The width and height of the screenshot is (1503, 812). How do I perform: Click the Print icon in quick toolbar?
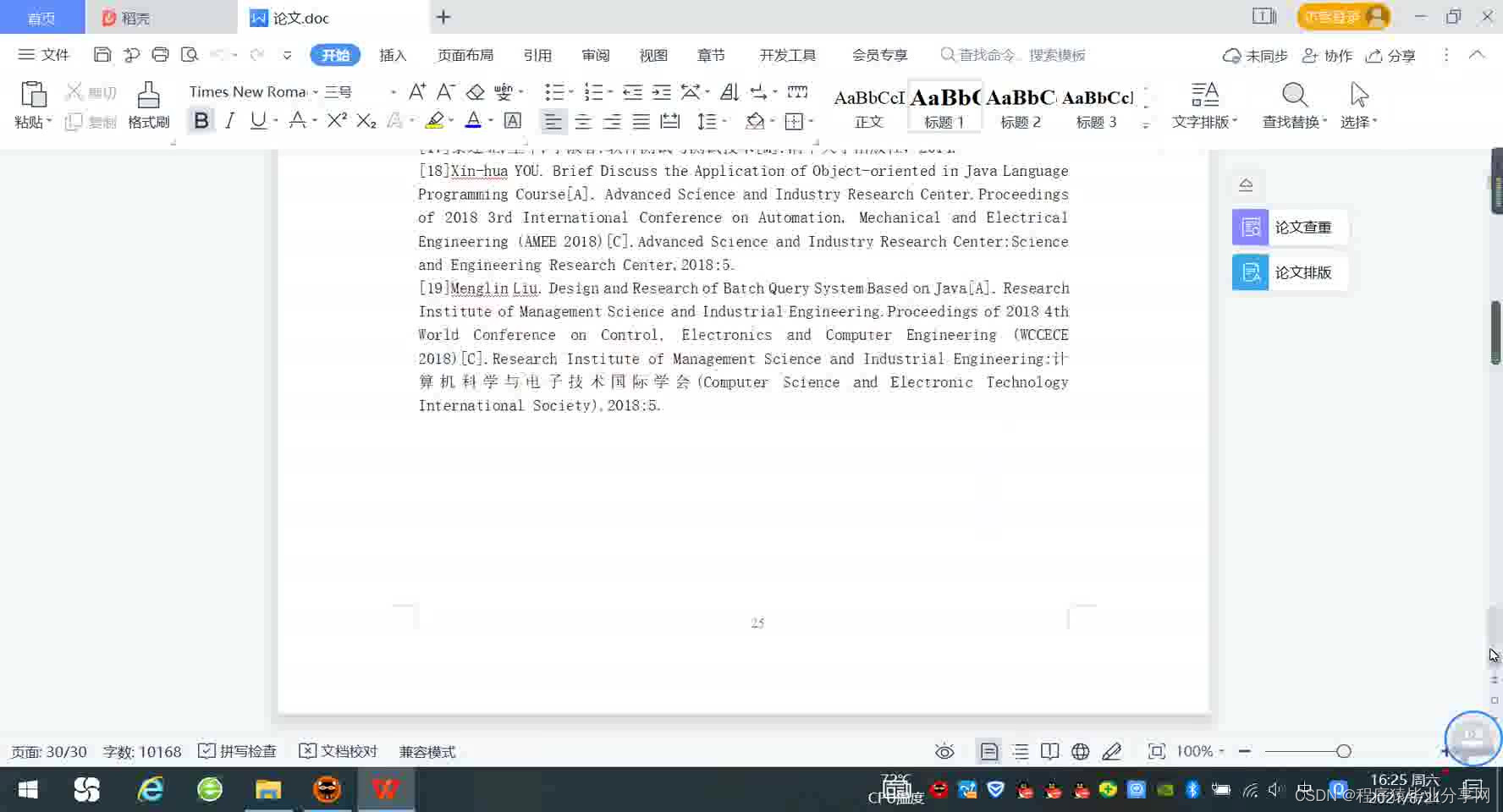[160, 55]
